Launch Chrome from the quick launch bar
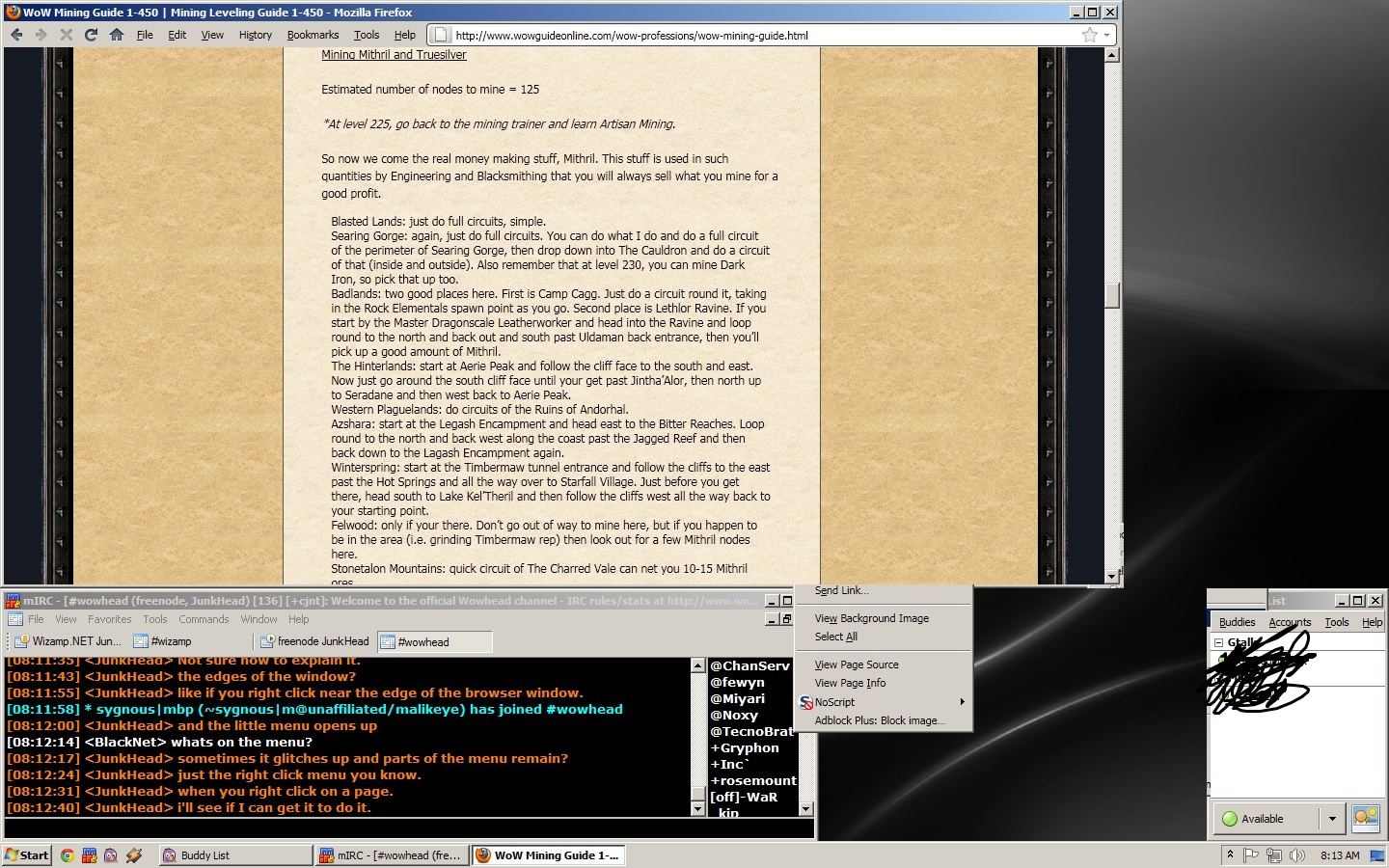1389x868 pixels. pos(68,855)
